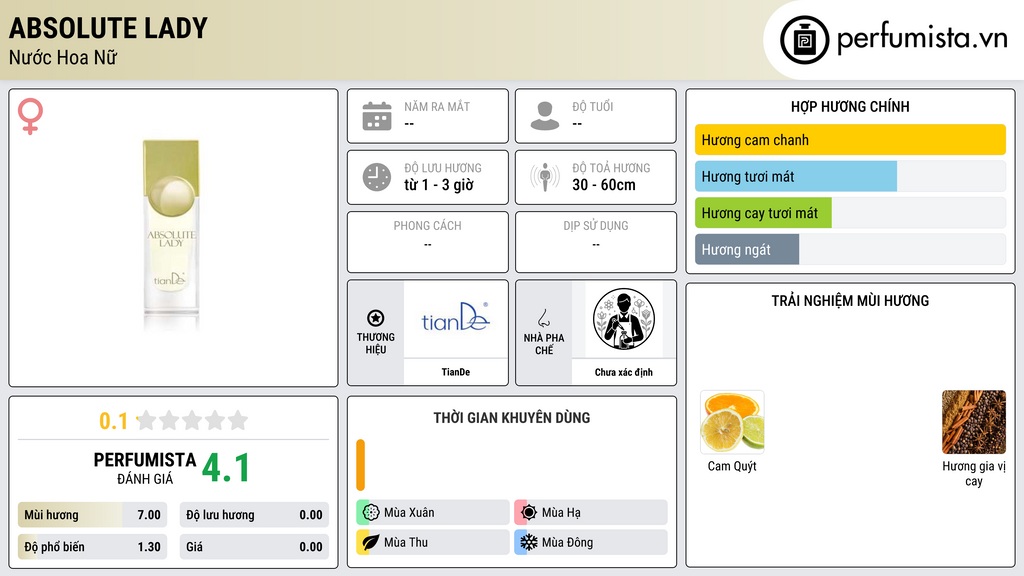Click the "30 - 60cm" value

click(x=604, y=185)
